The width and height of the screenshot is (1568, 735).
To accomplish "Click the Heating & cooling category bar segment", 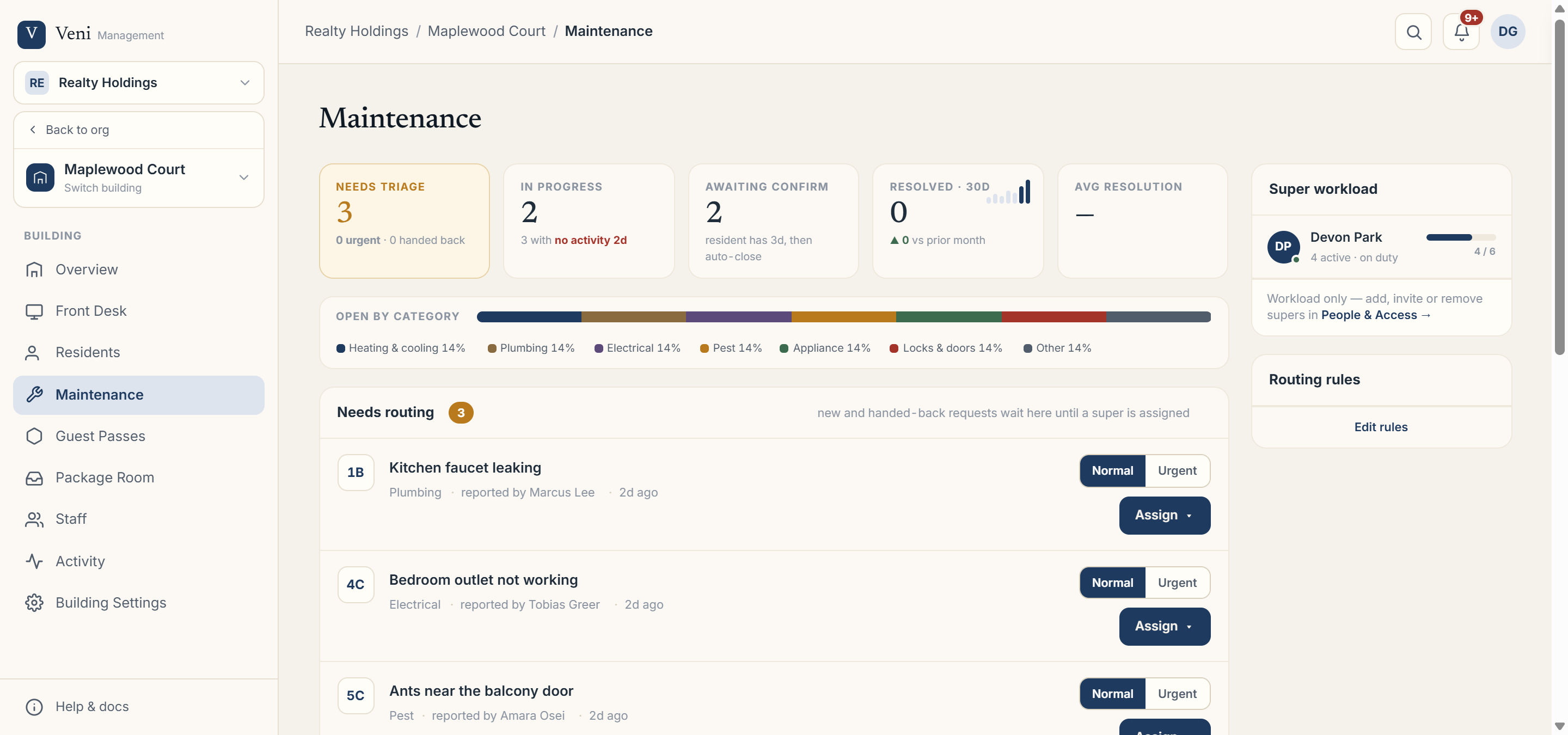I will click(x=528, y=316).
